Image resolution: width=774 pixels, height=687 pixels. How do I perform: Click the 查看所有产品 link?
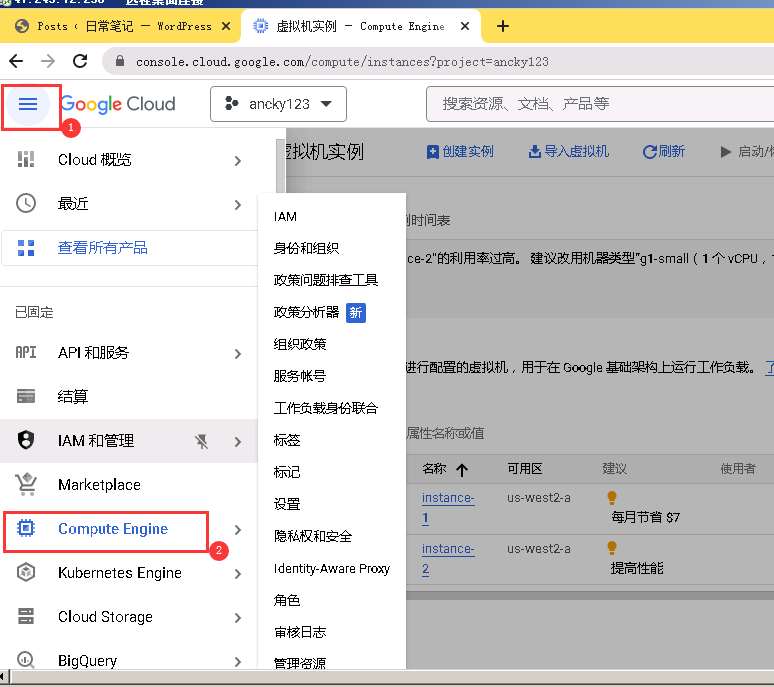click(103, 248)
